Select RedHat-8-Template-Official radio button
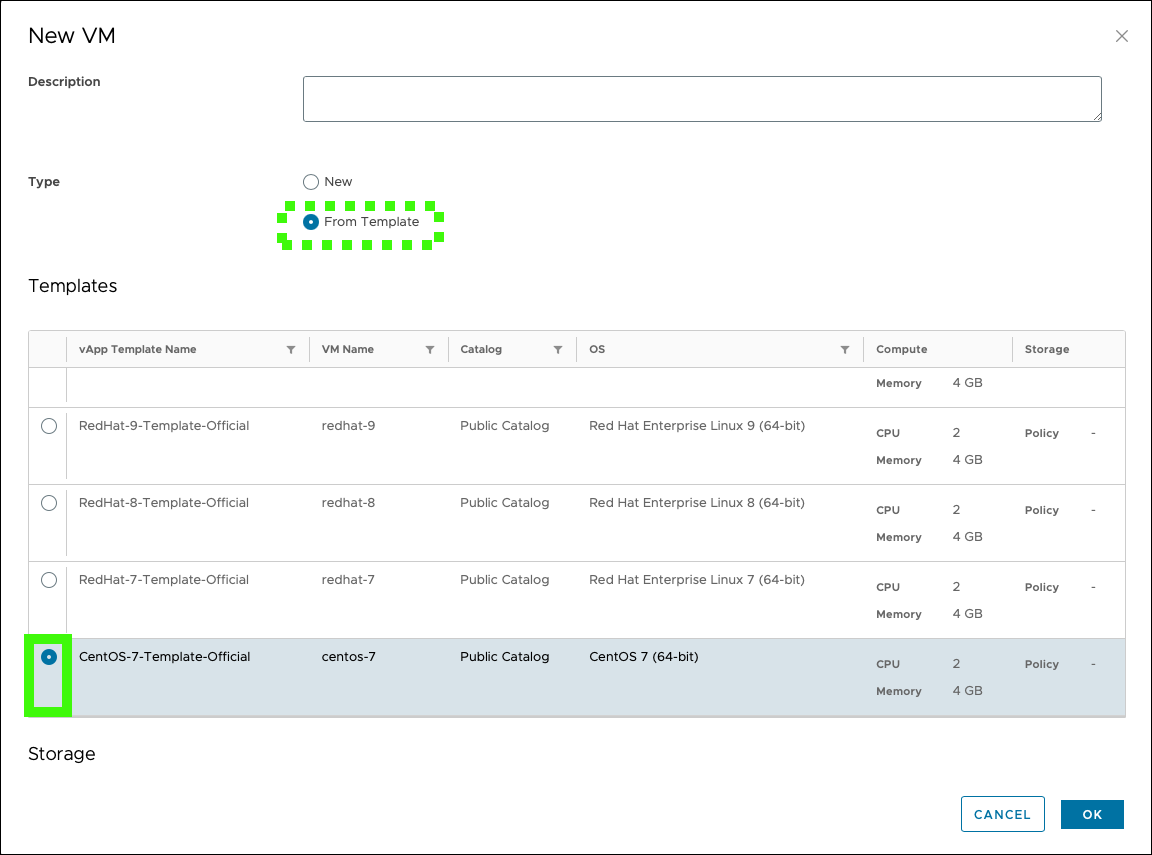This screenshot has height=855, width=1152. point(48,503)
